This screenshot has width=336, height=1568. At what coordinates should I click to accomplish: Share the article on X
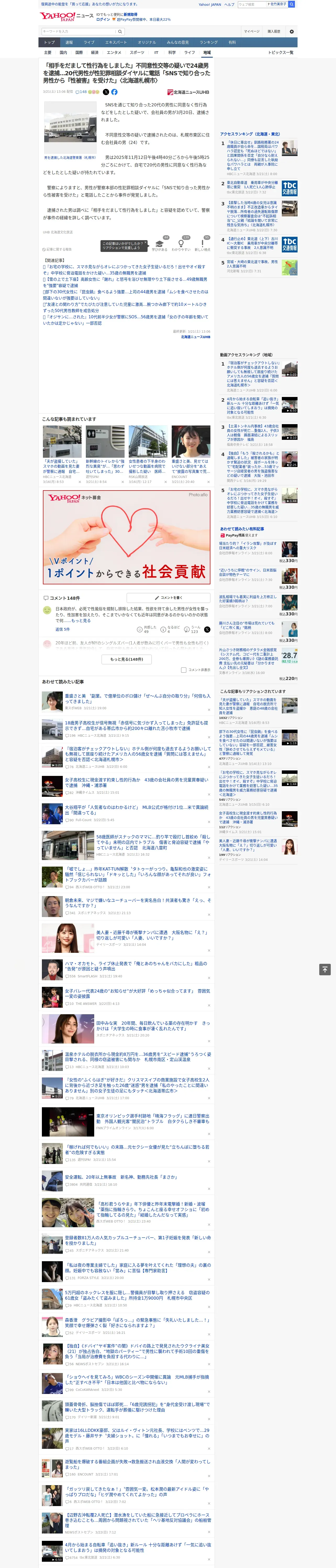tap(105, 92)
